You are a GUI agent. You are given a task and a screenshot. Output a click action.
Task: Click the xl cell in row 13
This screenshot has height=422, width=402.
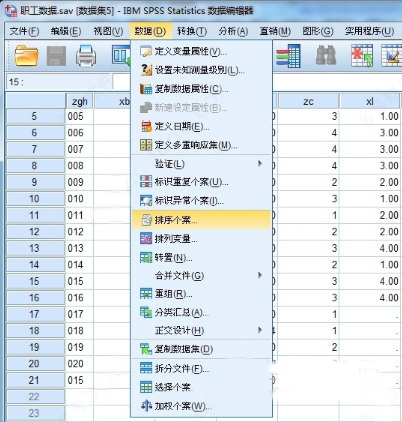[x=369, y=248]
